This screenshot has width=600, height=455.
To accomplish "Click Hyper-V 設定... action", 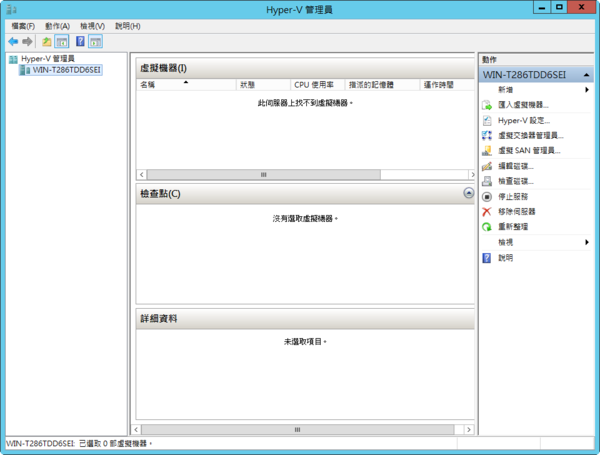I will click(x=523, y=121).
